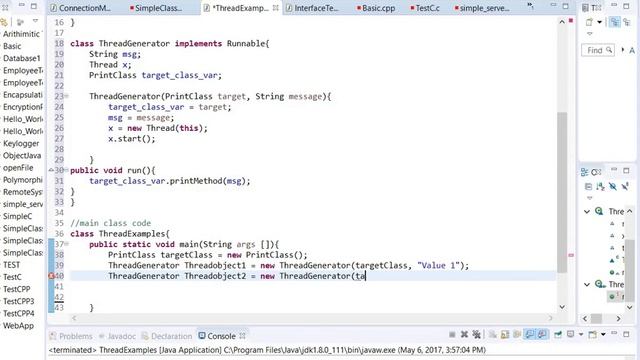
Task: Click the Open Console icon
Action: pyautogui.click(x=593, y=335)
